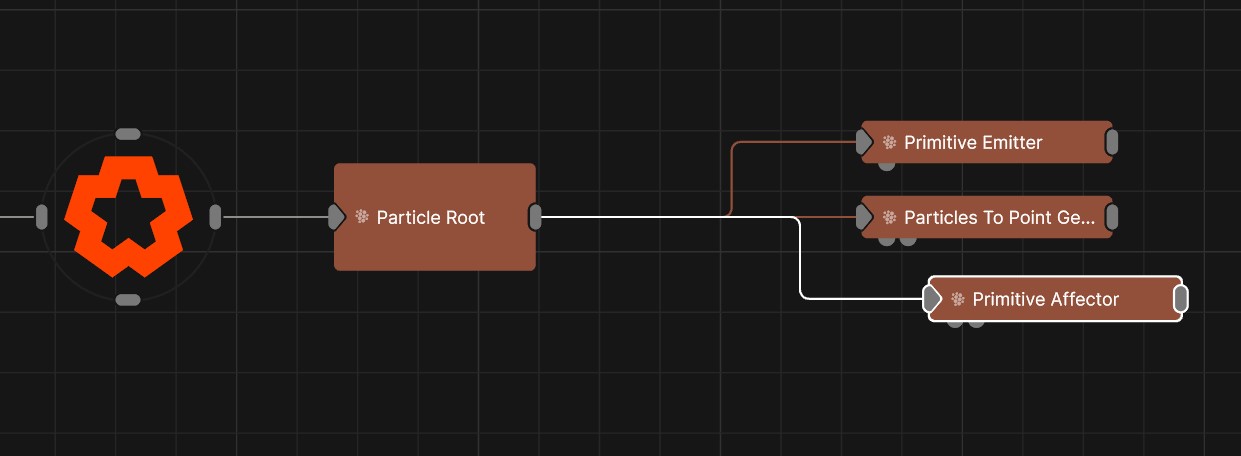Select the Primitive Affector node label
The image size is (1241, 456).
pos(1045,299)
